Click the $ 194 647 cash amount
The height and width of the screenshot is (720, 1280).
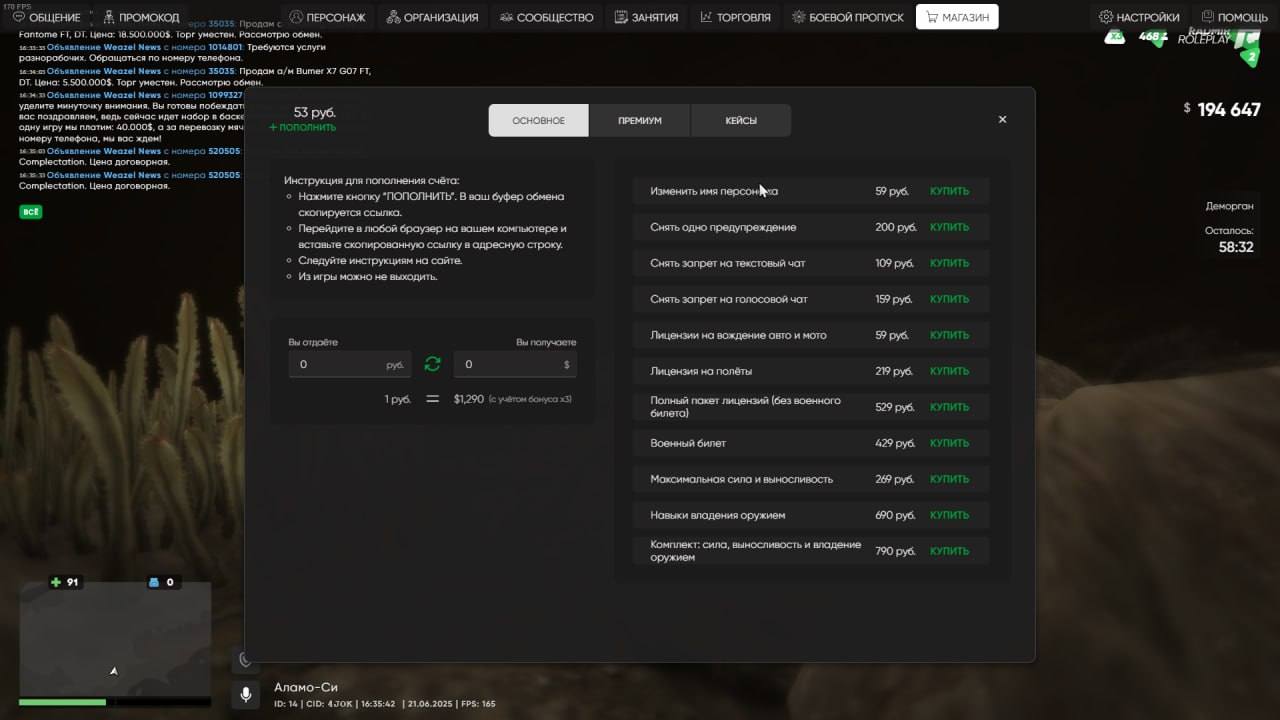pos(1222,109)
